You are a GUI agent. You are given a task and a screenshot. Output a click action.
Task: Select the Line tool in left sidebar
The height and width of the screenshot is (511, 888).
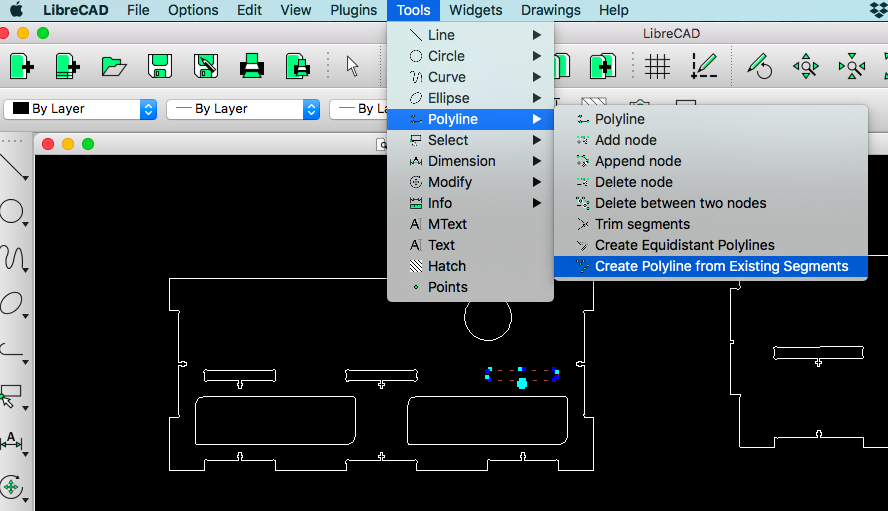14,167
